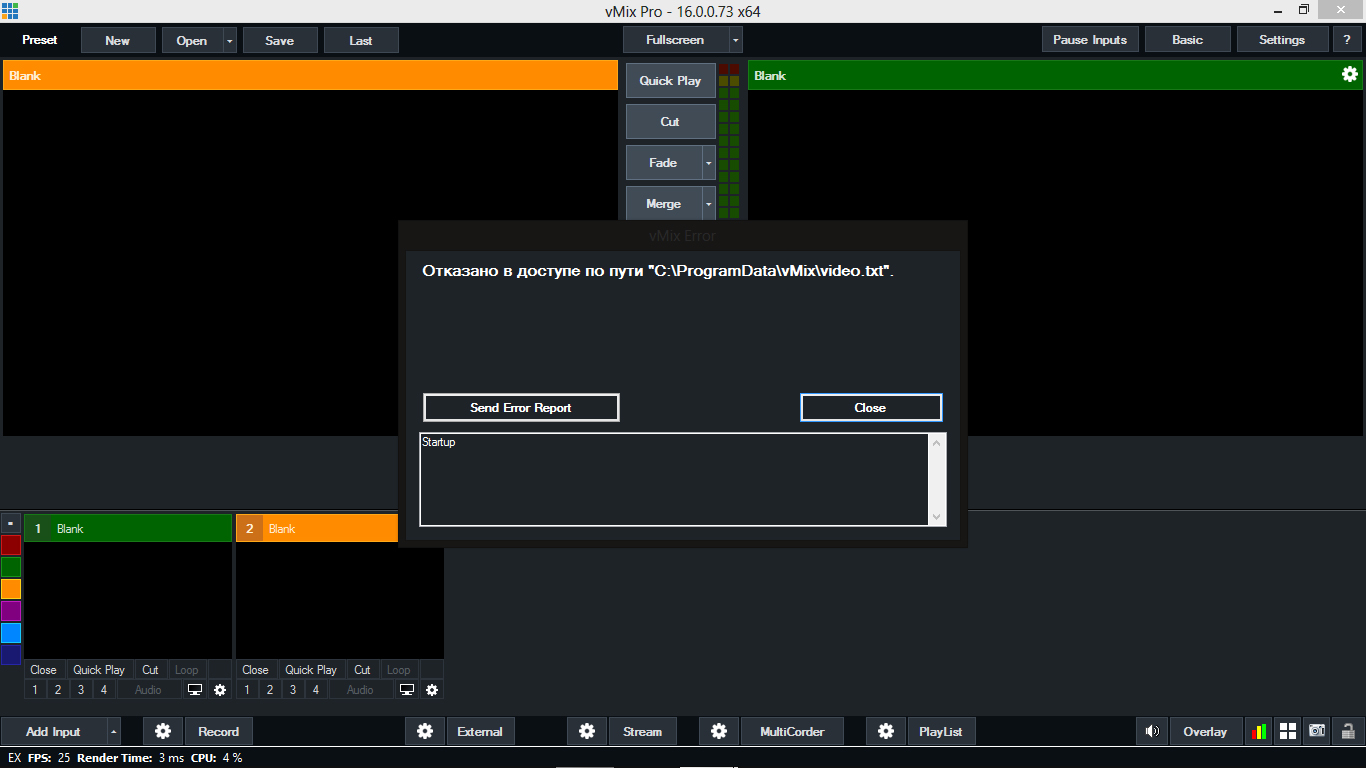Close the vMix Error dialog
1366x768 pixels.
[x=870, y=407]
